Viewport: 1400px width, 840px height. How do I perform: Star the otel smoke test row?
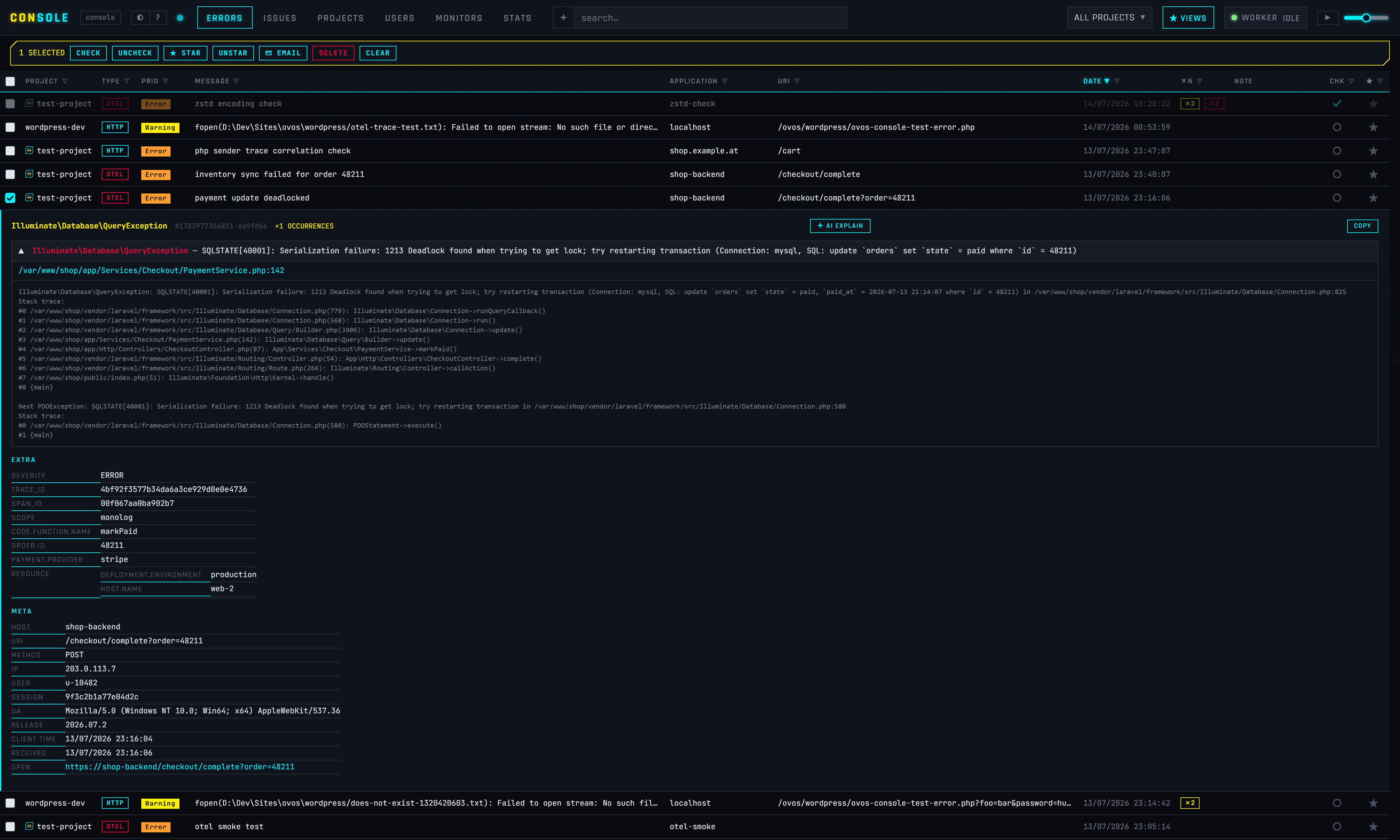click(x=1373, y=827)
